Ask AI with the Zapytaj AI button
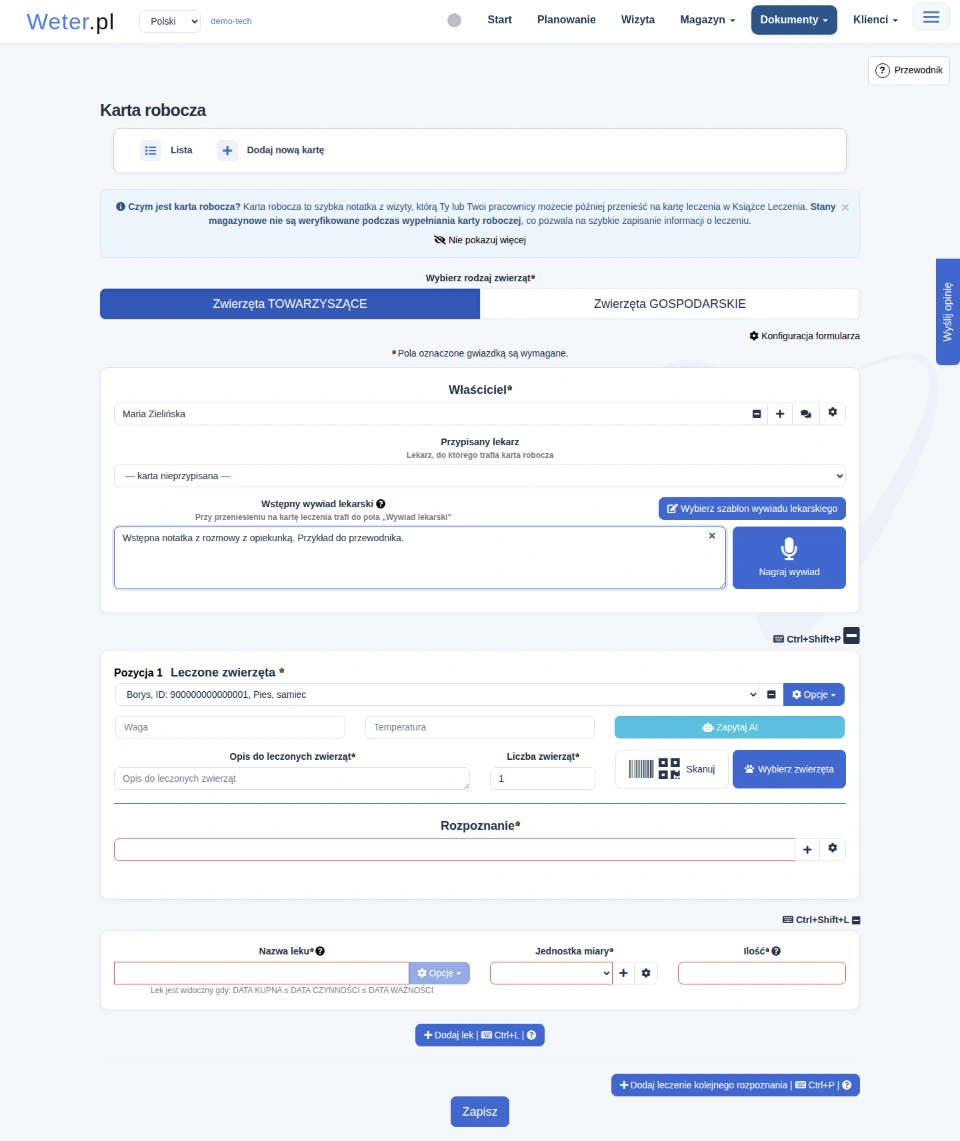The image size is (960, 1141). coord(729,727)
